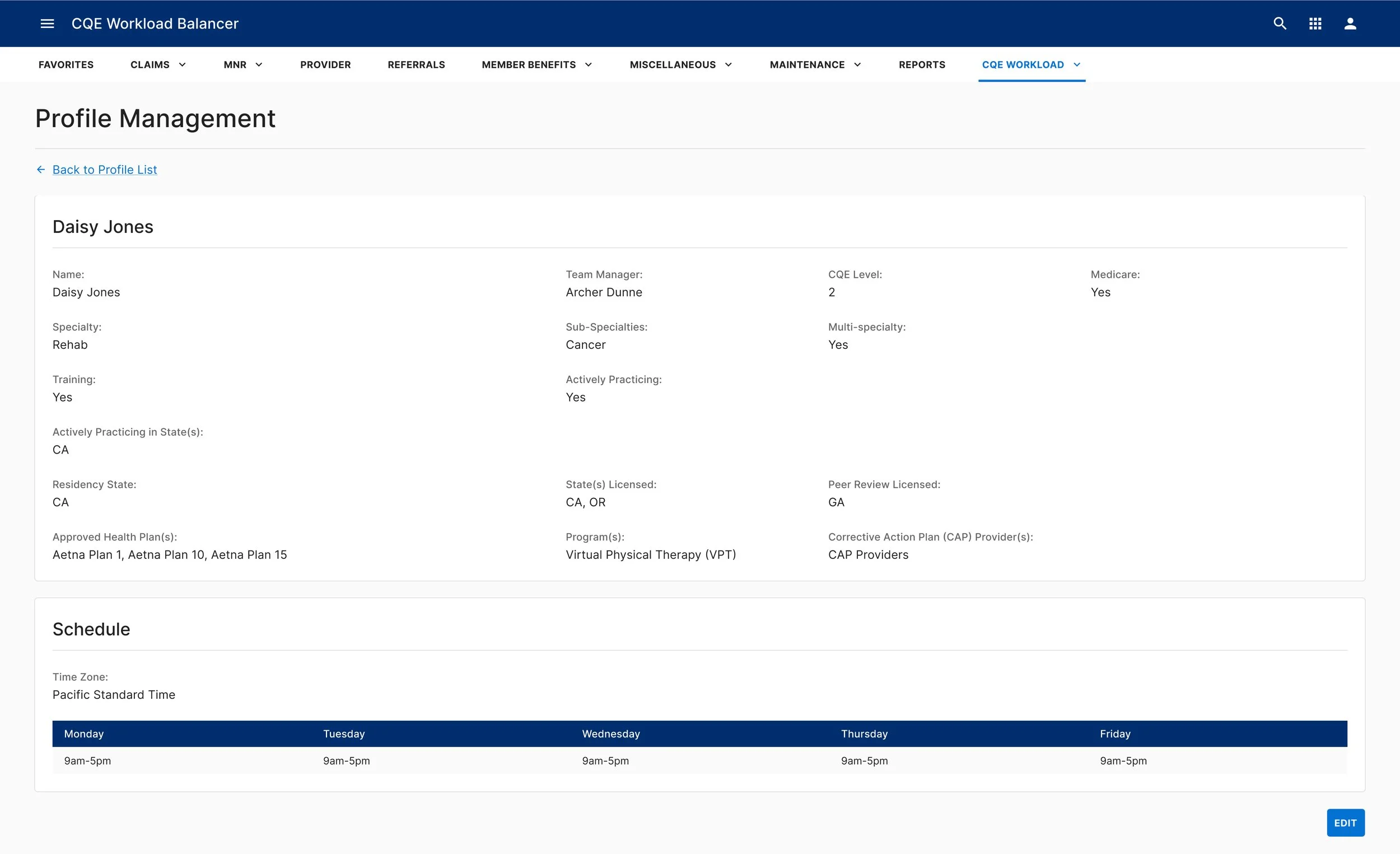Image resolution: width=1400 pixels, height=854 pixels.
Task: Click the back arrow icon near Profile List
Action: (x=41, y=169)
